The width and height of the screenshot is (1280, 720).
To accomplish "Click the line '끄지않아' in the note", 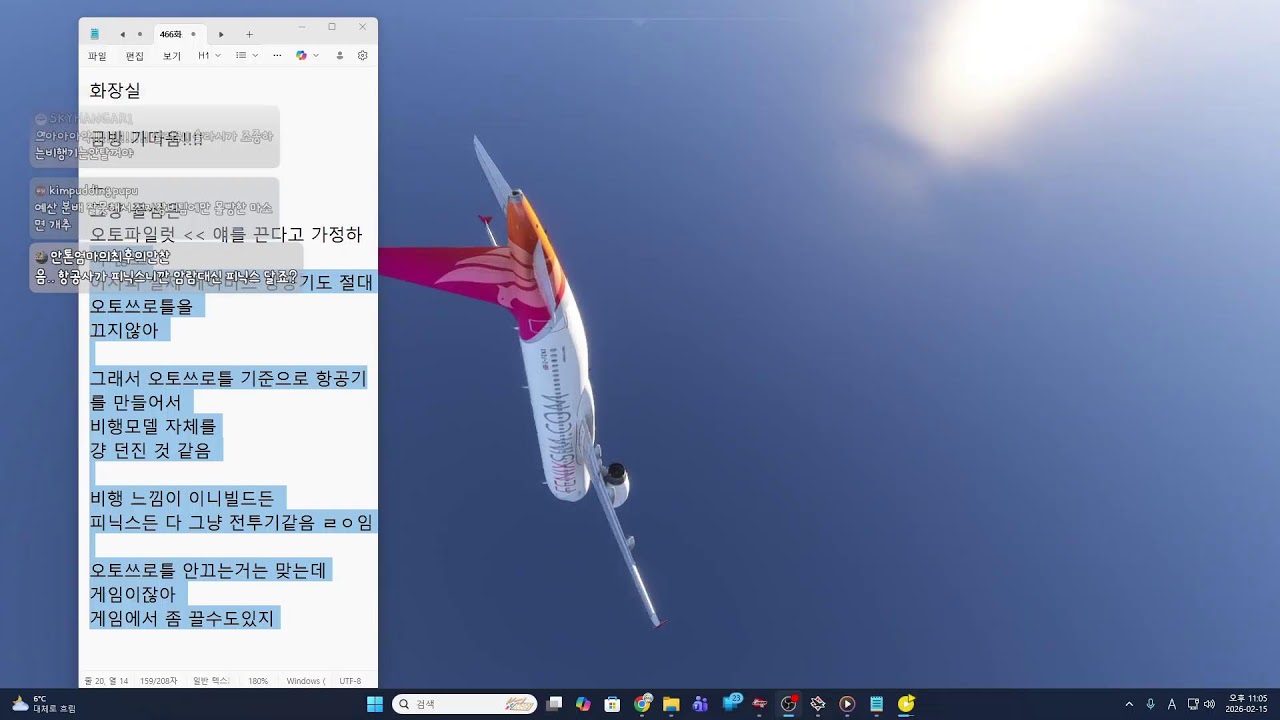I will tap(124, 330).
